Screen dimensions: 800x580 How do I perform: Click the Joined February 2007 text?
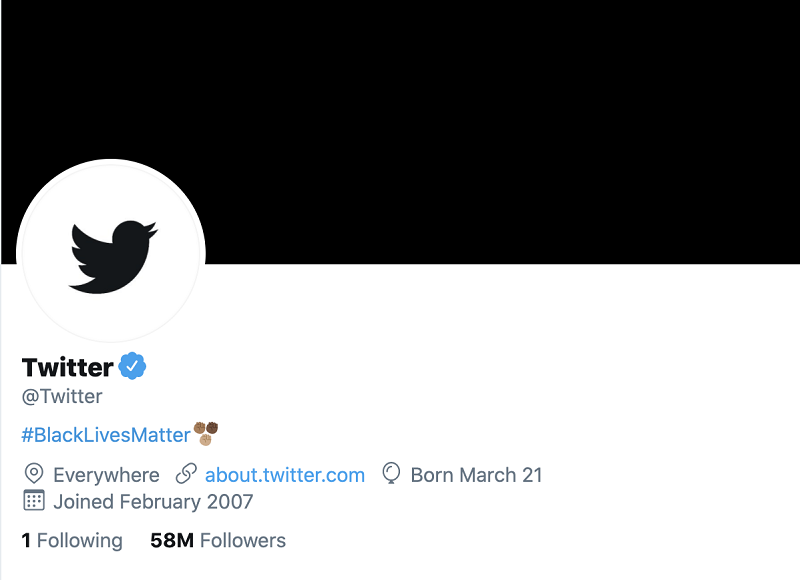pyautogui.click(x=153, y=501)
